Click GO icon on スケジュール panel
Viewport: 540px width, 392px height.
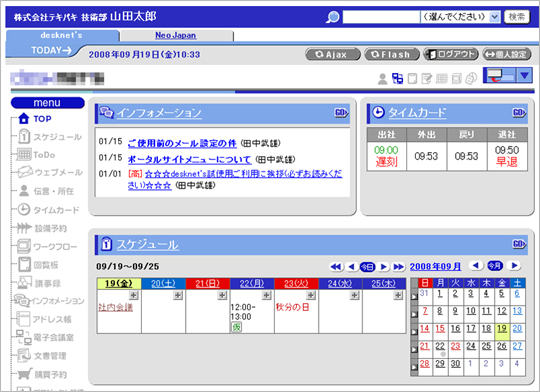coord(519,244)
